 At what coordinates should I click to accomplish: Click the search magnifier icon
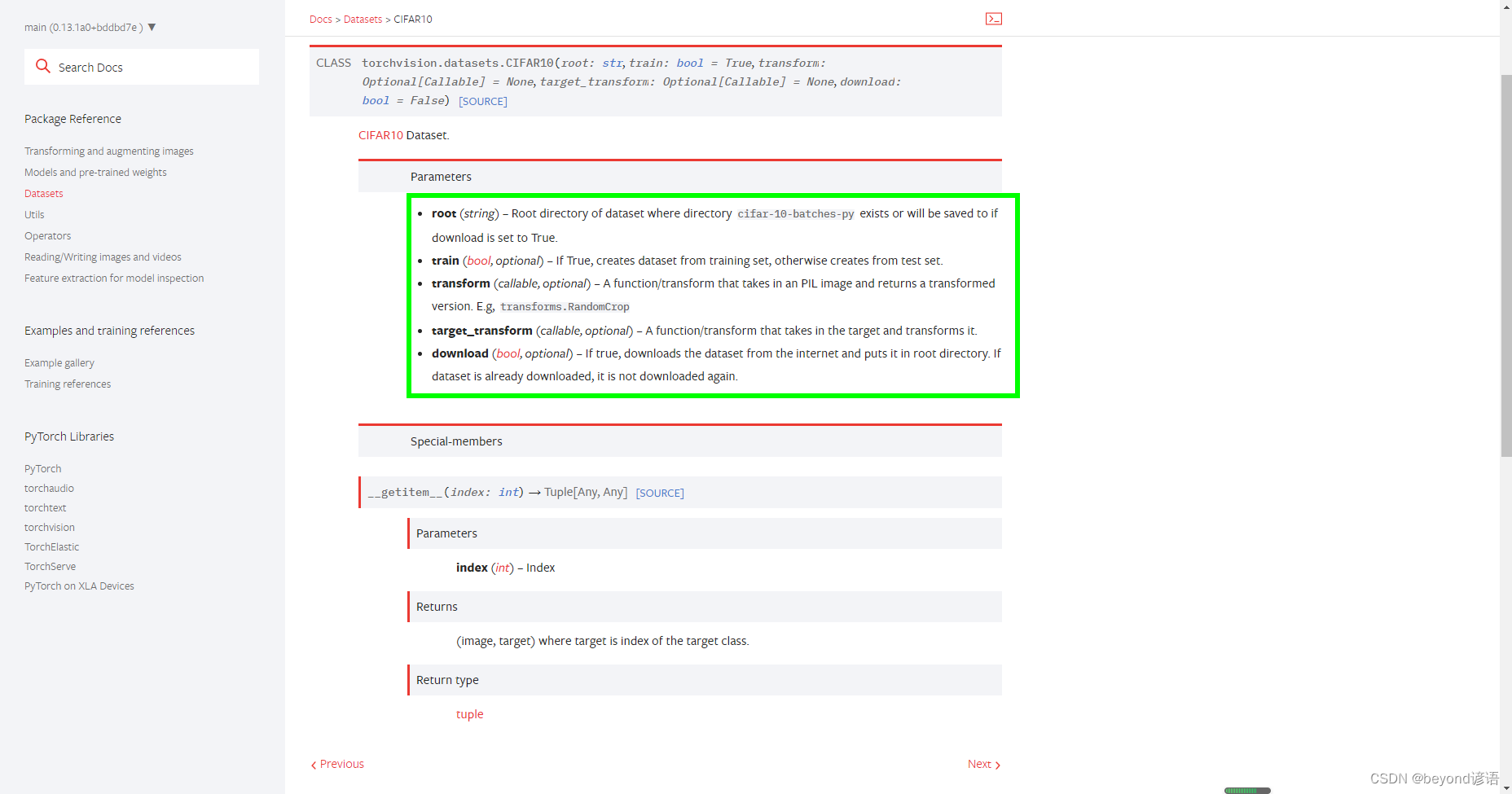click(x=43, y=66)
